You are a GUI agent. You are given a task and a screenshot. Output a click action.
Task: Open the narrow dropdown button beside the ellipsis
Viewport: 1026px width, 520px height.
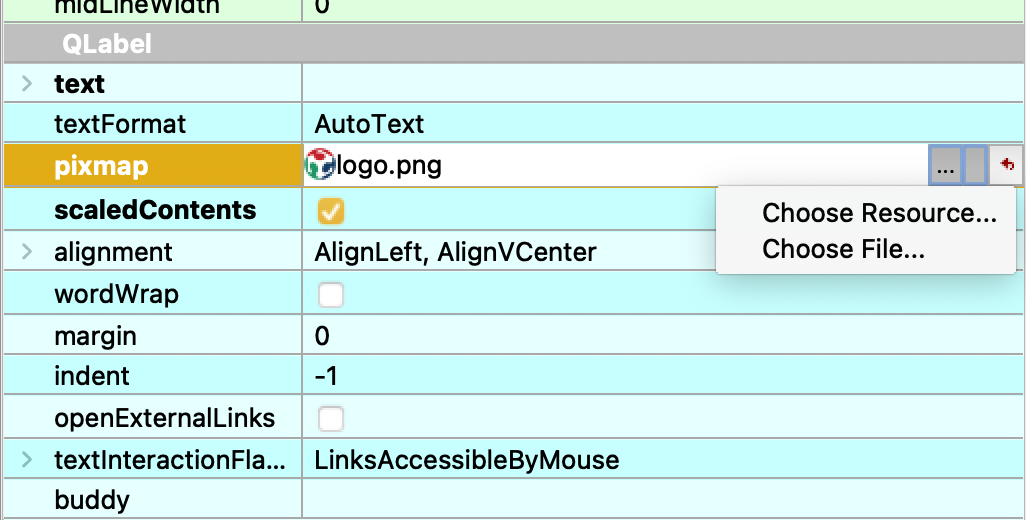pos(975,165)
